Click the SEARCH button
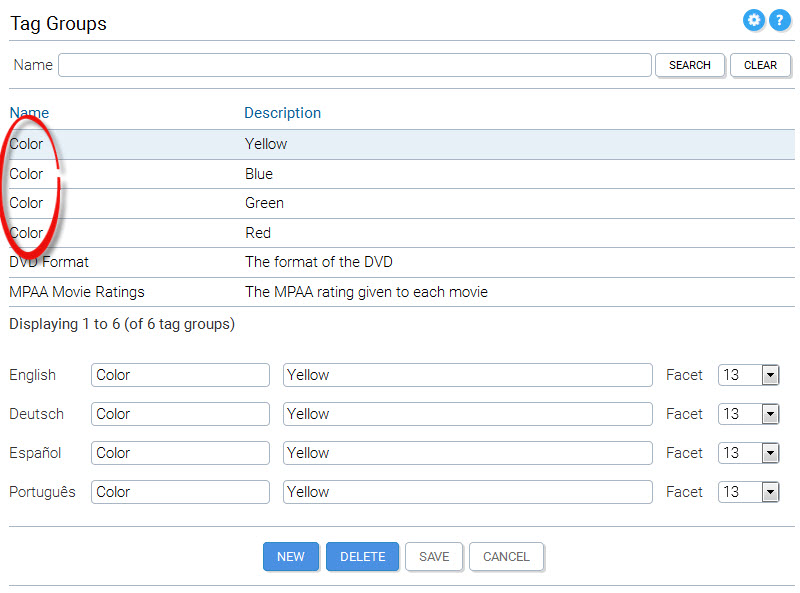Image resolution: width=800 pixels, height=593 pixels. pos(690,65)
